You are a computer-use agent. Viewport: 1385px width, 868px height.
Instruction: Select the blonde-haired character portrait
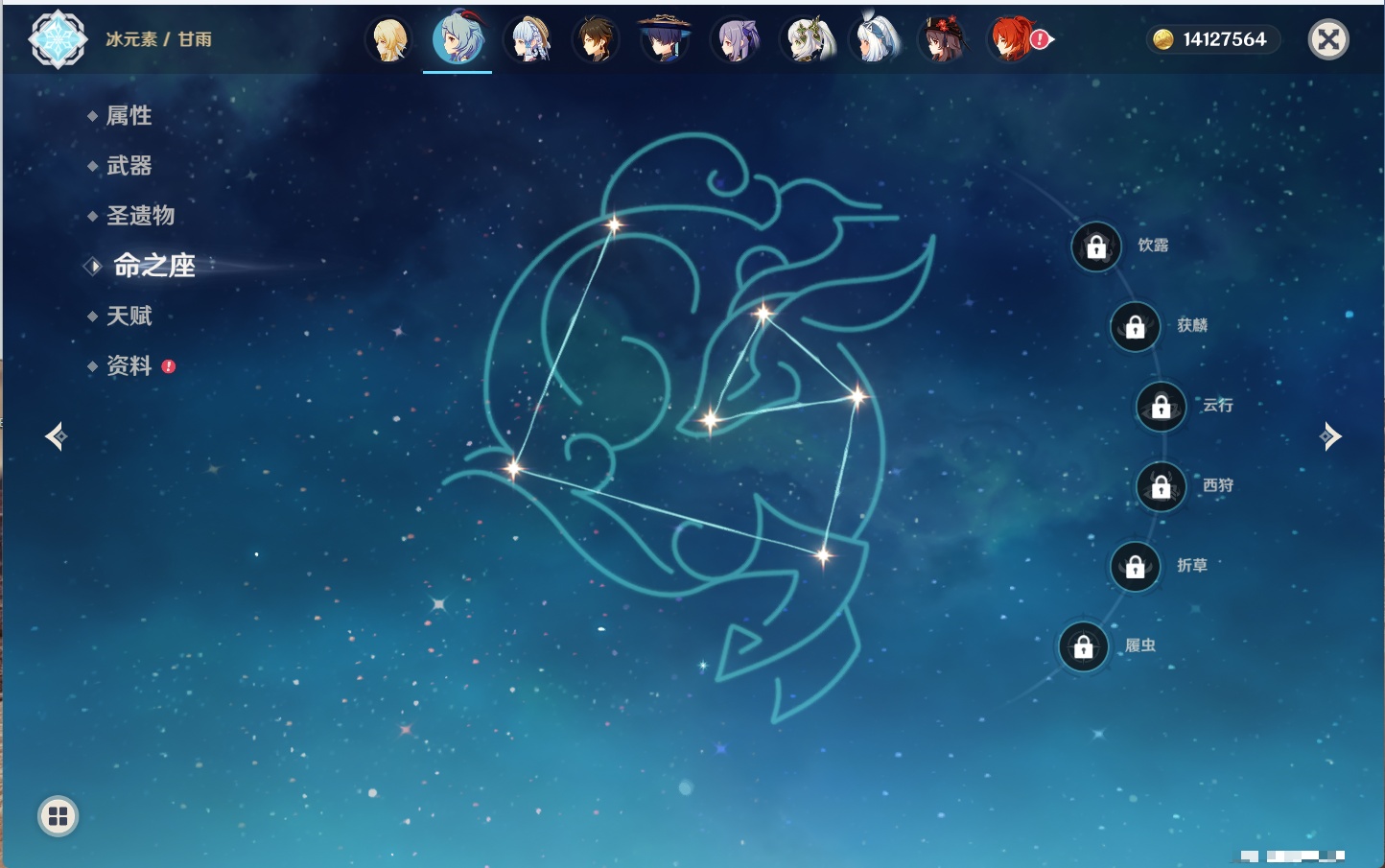(388, 40)
